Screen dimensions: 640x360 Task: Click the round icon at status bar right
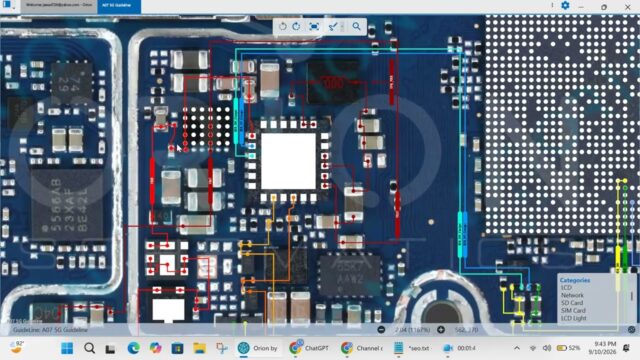[x=632, y=329]
